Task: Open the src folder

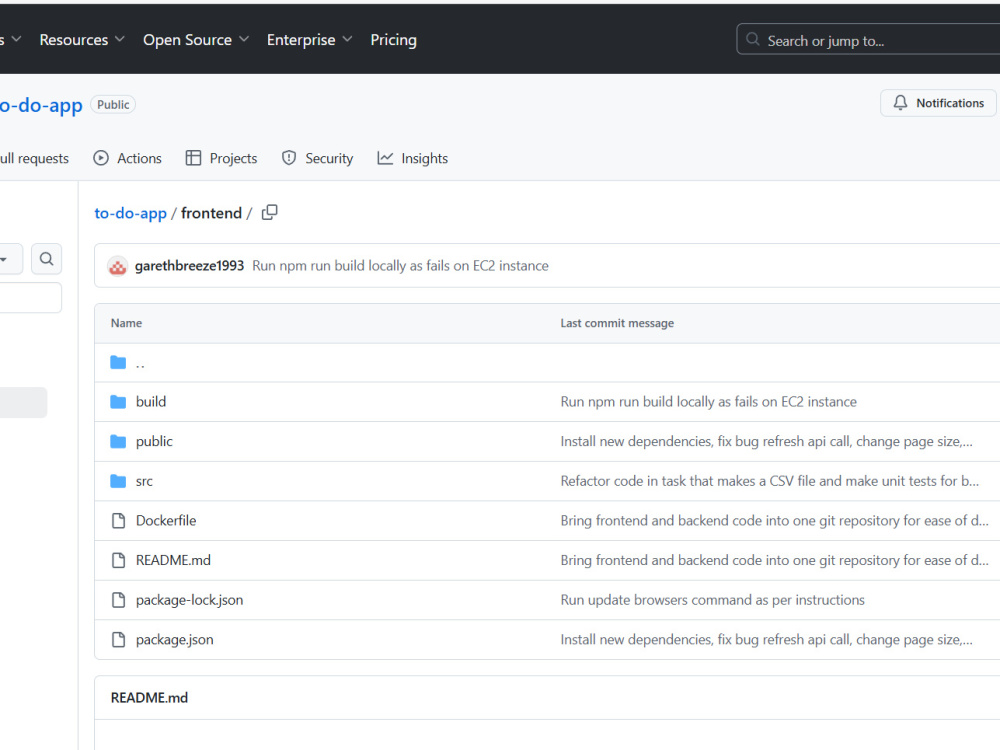Action: [x=144, y=482]
